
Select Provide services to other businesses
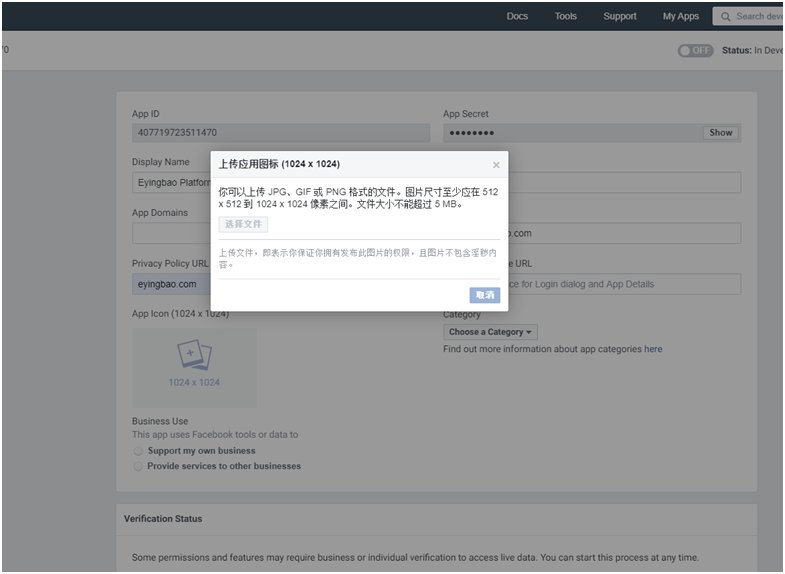(138, 466)
